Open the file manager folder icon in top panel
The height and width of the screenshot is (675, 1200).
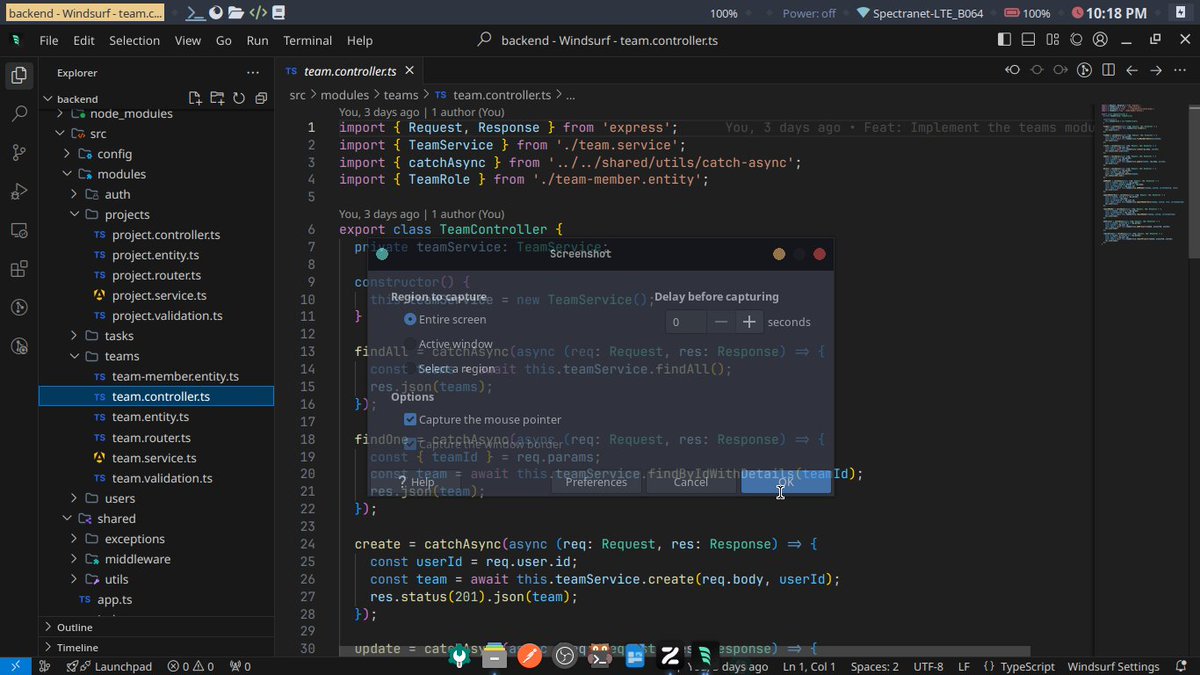(x=236, y=13)
